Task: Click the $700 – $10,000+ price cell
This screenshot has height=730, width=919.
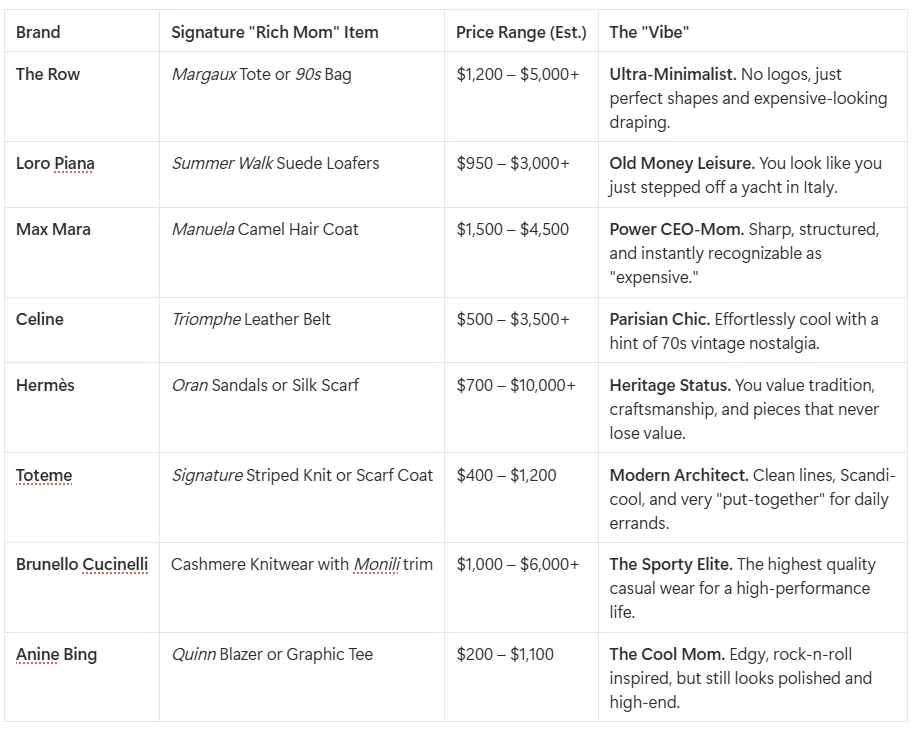Action: pyautogui.click(x=516, y=385)
